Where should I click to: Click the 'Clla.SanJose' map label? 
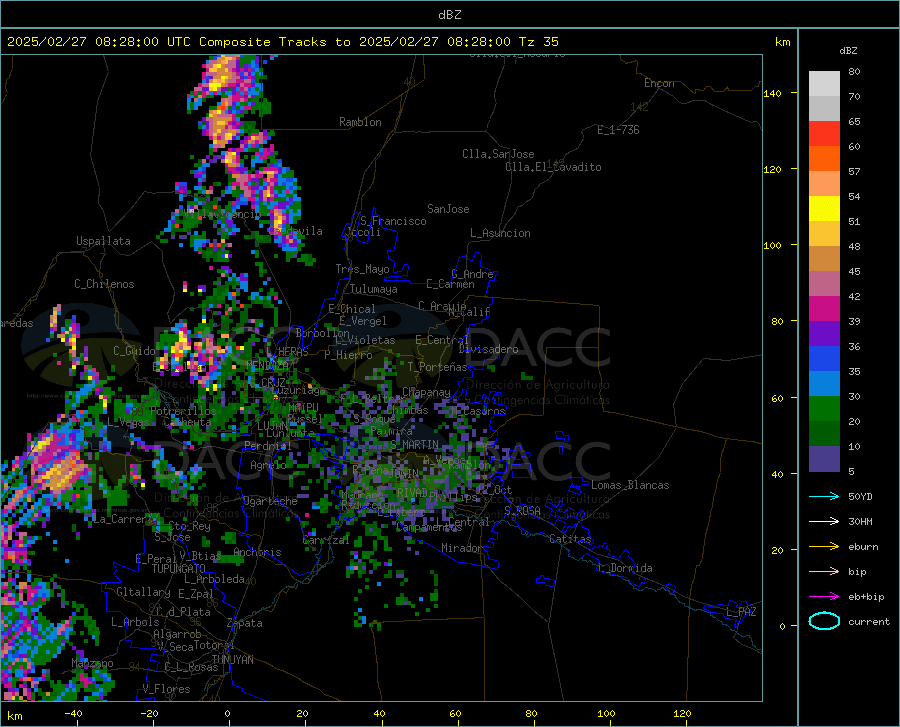(x=498, y=154)
